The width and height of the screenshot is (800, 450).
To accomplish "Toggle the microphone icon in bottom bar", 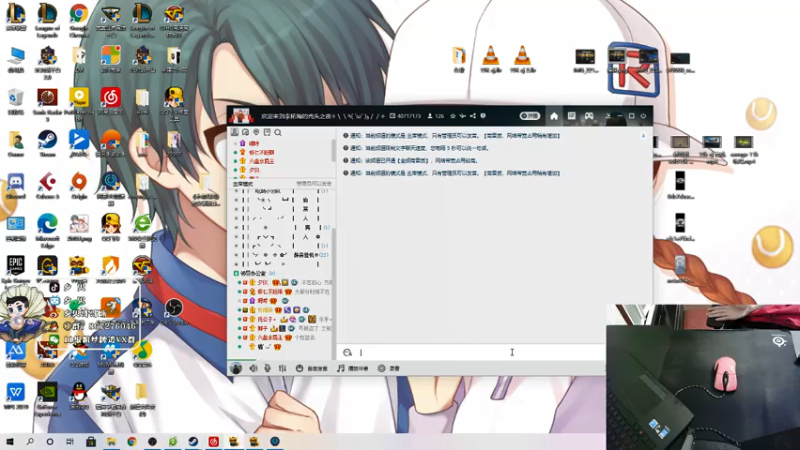I will (x=267, y=368).
